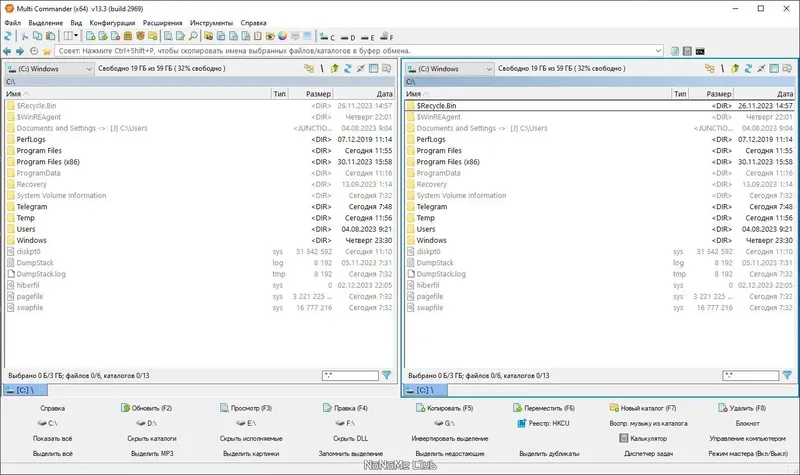Open the Выделение menu

tap(45, 23)
